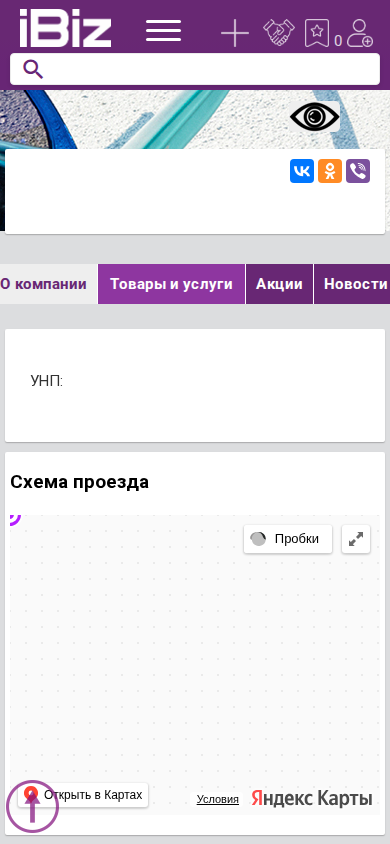Switch to the Товары и услуги tab
390x844 pixels.
172,284
